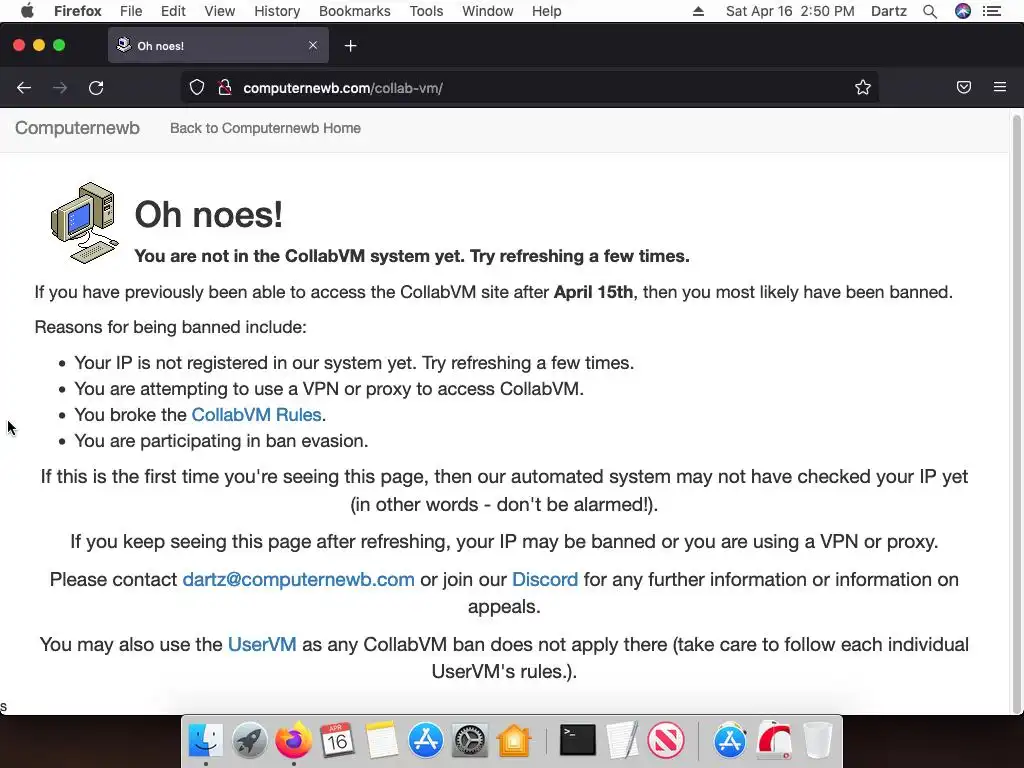Open the blue Applications folder icon in Dock
The height and width of the screenshot is (768, 1024).
pos(730,740)
